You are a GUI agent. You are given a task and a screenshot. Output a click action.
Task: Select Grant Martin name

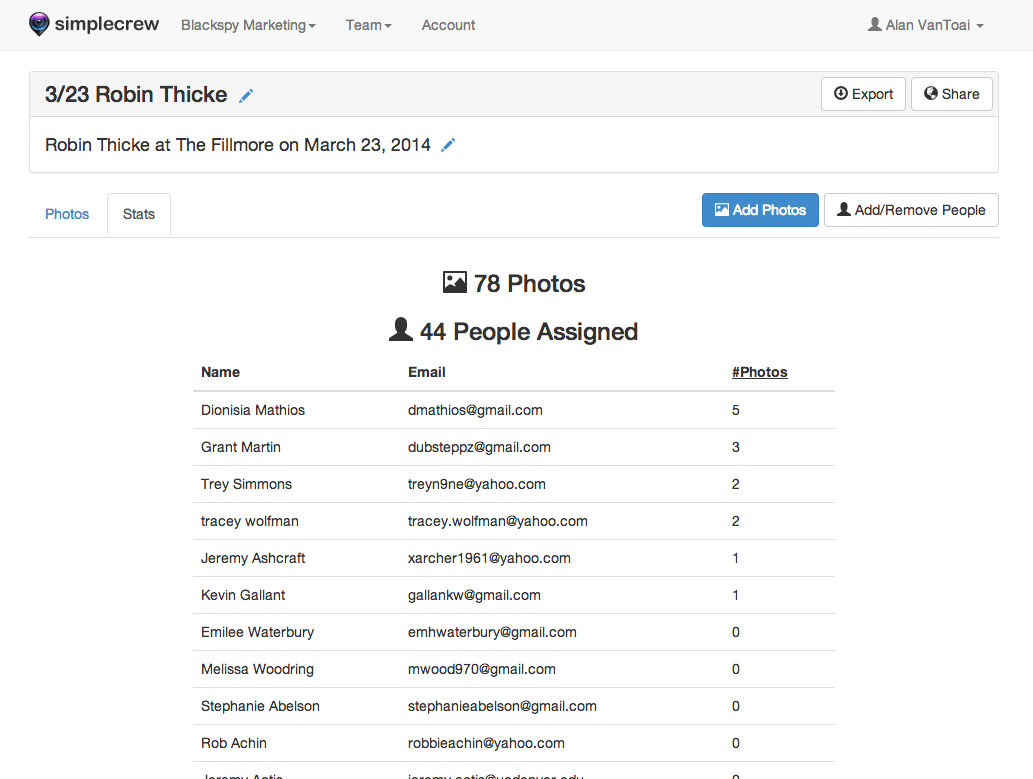point(241,447)
